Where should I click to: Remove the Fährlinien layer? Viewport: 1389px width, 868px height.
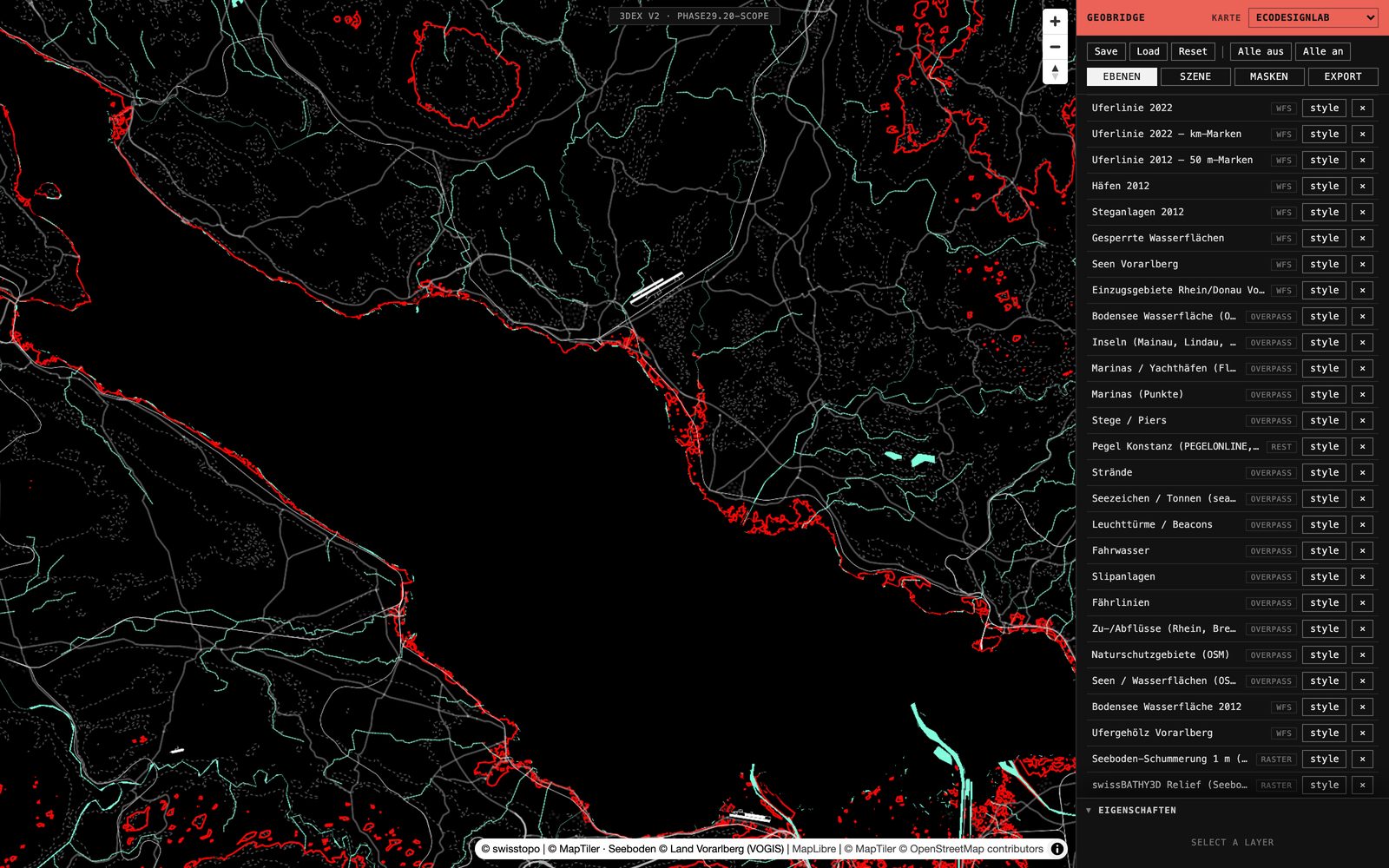pos(1362,602)
